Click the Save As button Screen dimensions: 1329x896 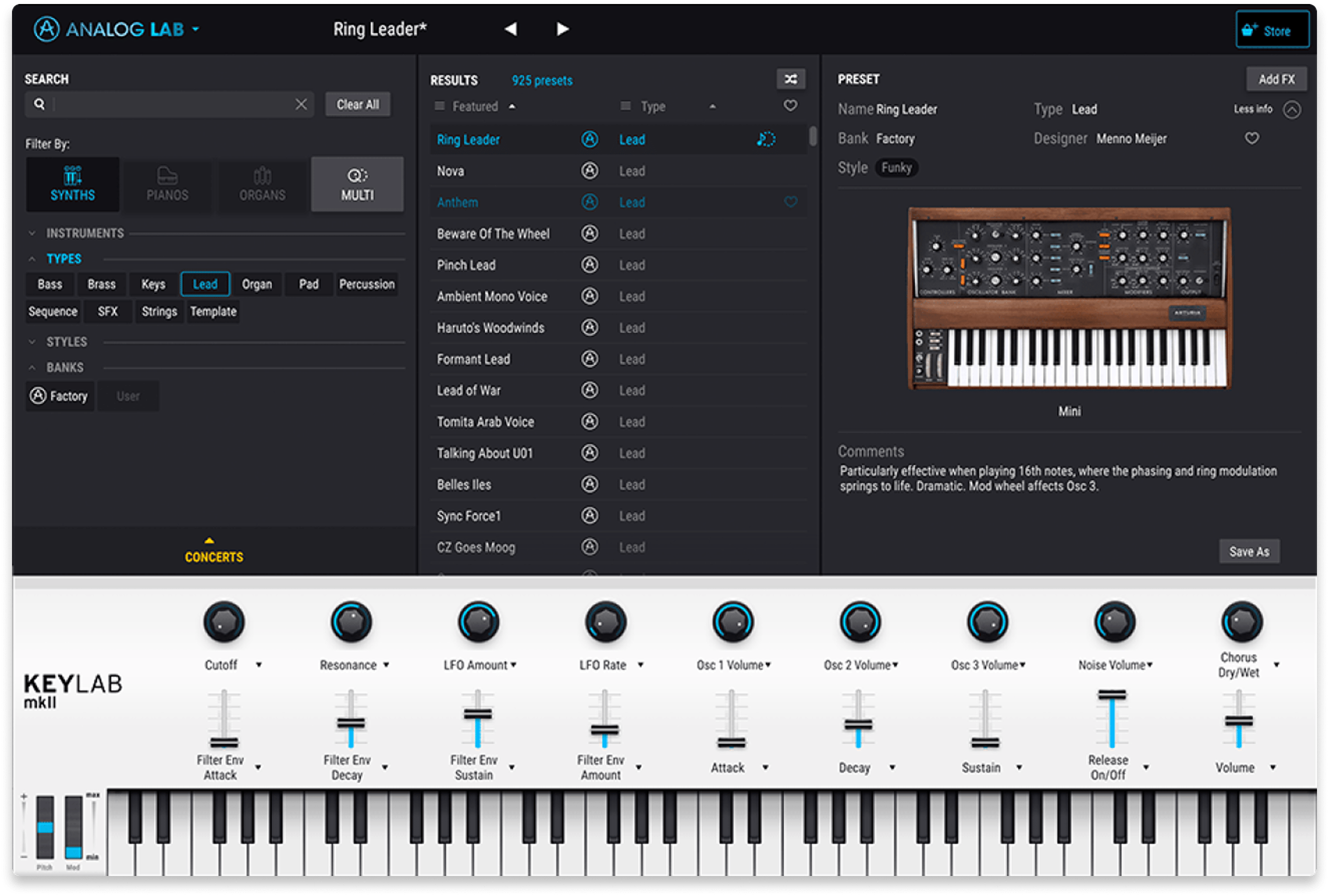click(1249, 551)
